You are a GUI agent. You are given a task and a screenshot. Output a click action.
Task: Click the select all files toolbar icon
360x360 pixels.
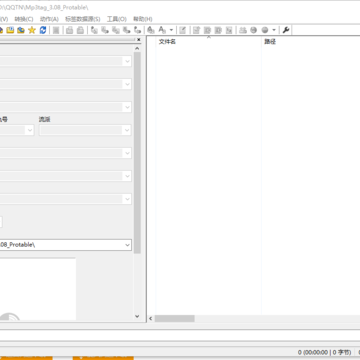click(x=56, y=30)
